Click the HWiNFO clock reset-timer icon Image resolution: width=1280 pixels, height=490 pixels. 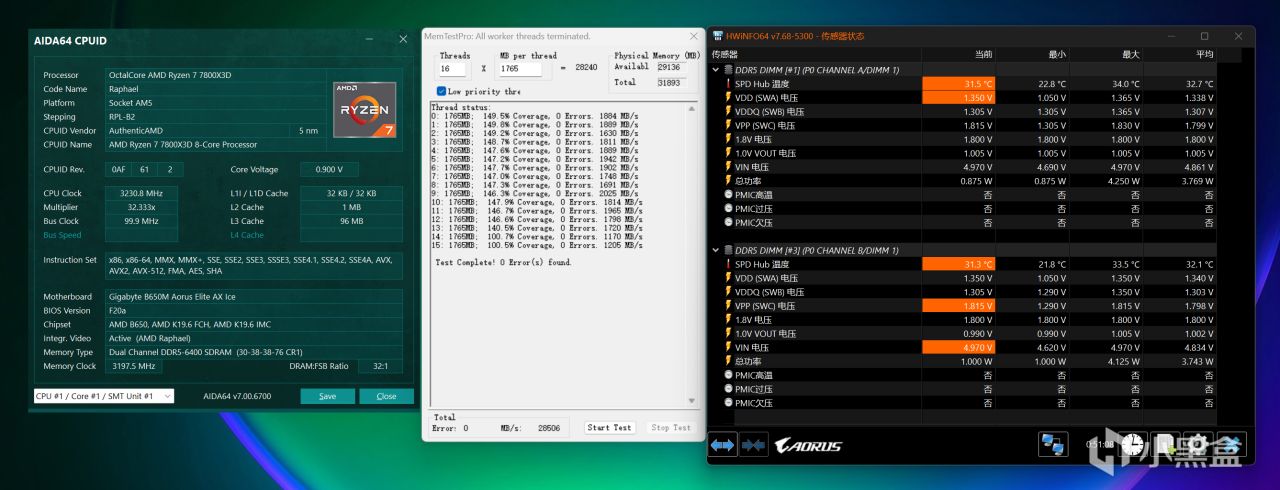[1133, 445]
